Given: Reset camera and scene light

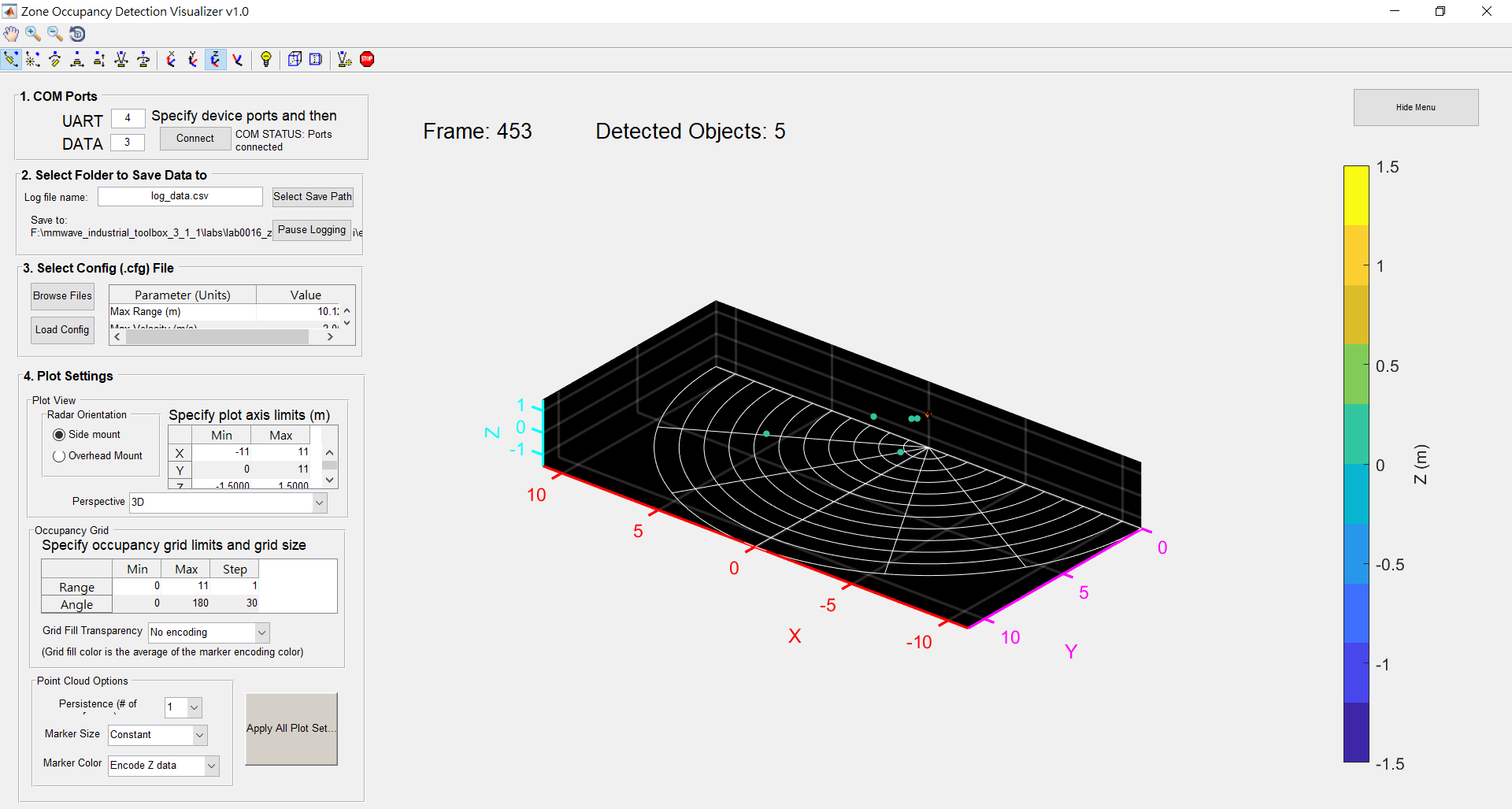Looking at the screenshot, I should pos(344,59).
